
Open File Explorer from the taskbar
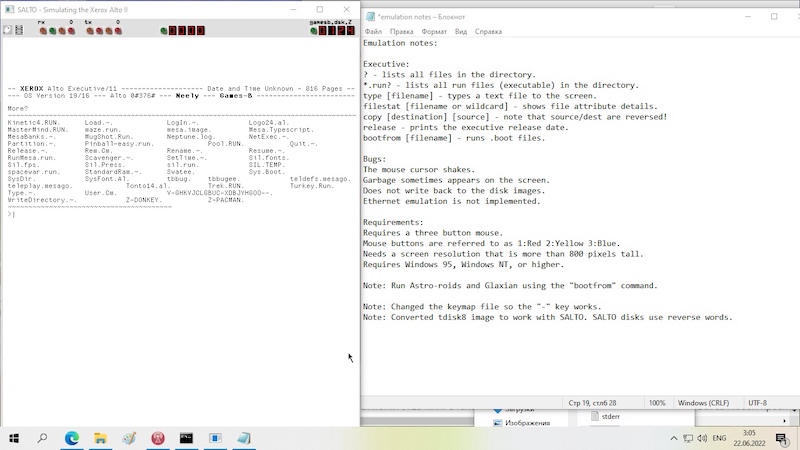click(x=101, y=438)
